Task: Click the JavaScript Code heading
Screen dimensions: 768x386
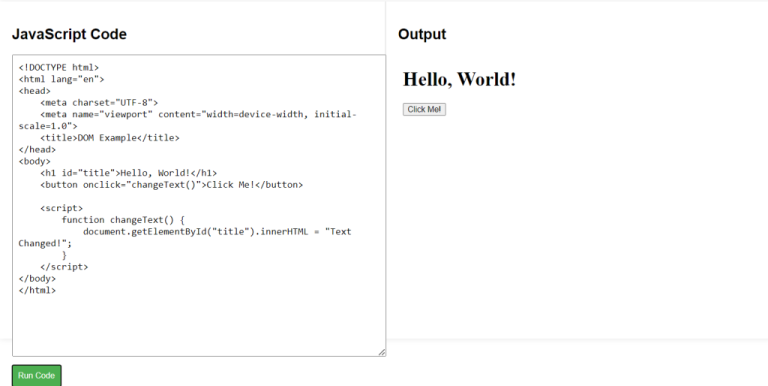Action: (69, 34)
